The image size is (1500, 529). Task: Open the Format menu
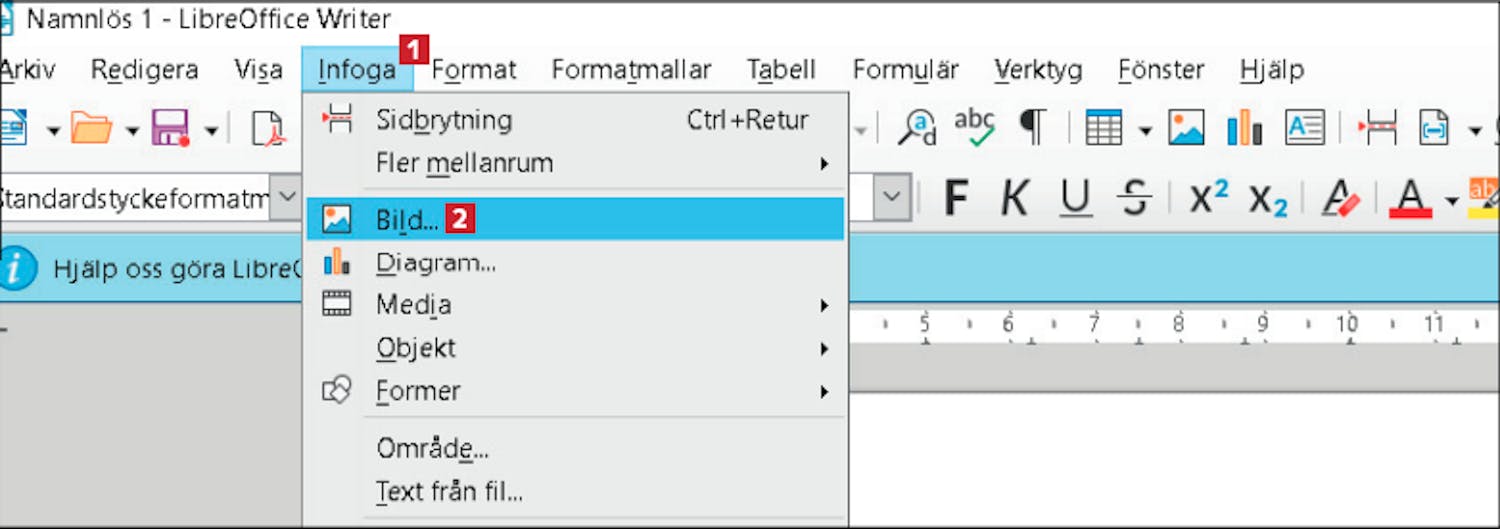tap(473, 70)
